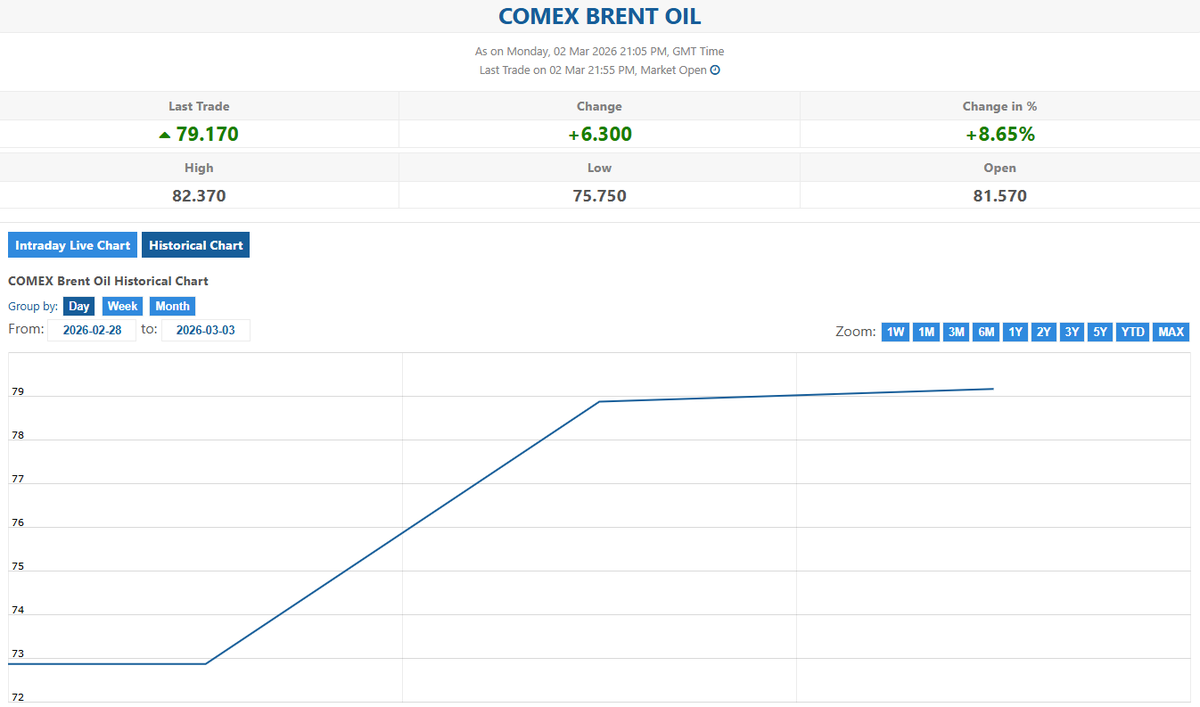Set zoom to 3M
The image size is (1200, 707).
click(x=956, y=332)
